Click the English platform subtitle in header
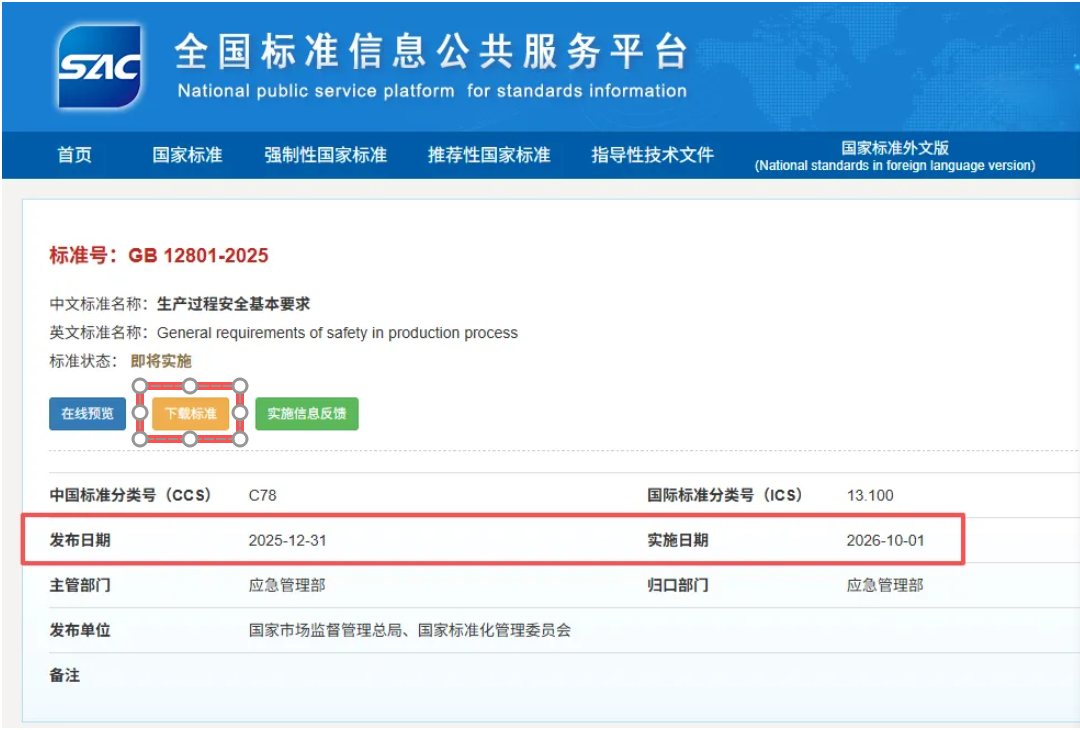Viewport: 1080px width, 730px height. [x=432, y=91]
